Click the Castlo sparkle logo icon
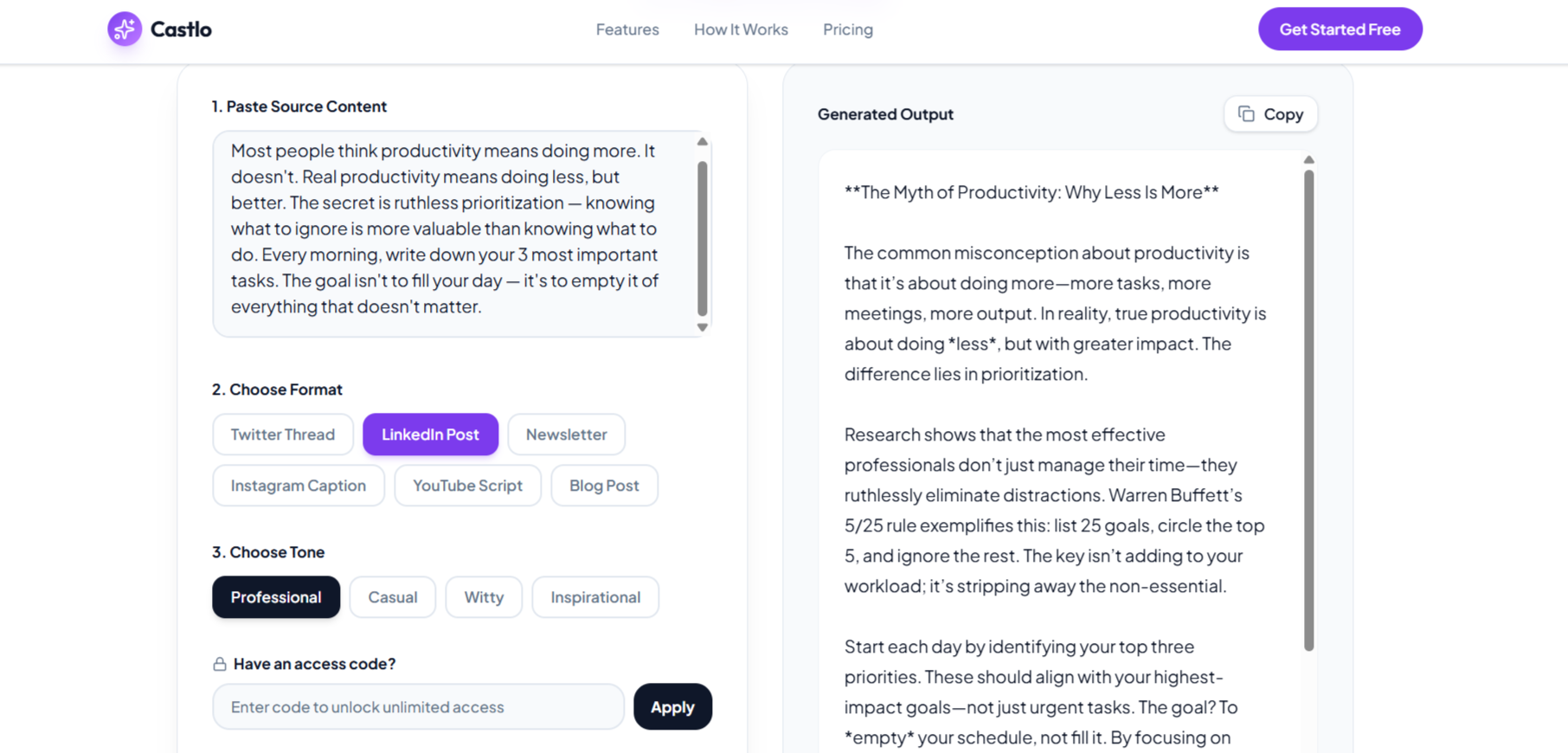 [x=125, y=29]
